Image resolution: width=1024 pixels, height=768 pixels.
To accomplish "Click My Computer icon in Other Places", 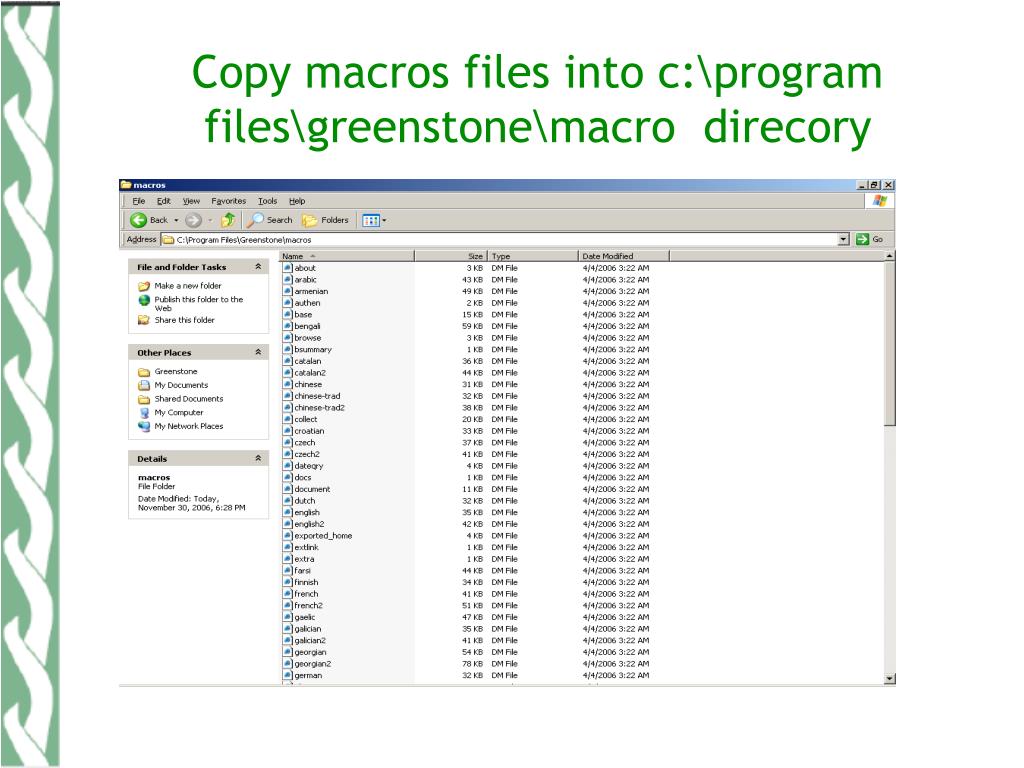I will point(144,413).
